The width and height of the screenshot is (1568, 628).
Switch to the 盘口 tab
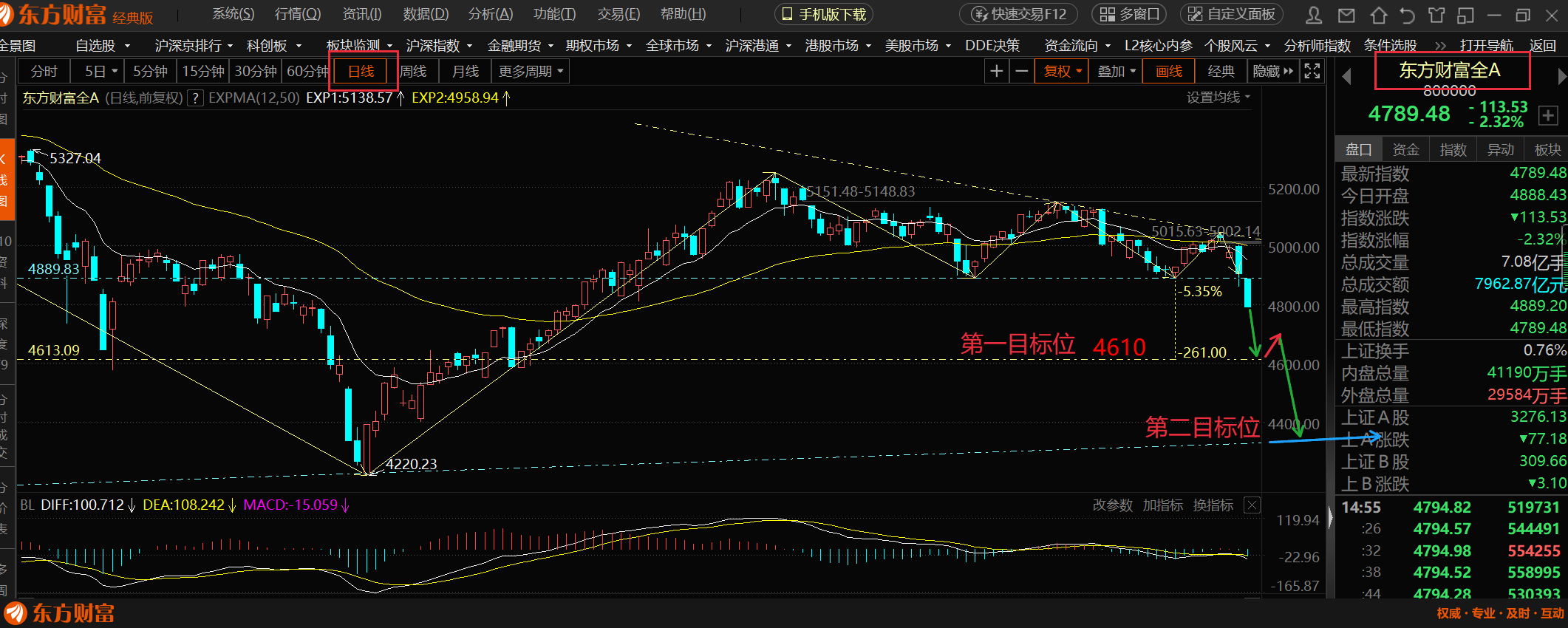click(1358, 150)
